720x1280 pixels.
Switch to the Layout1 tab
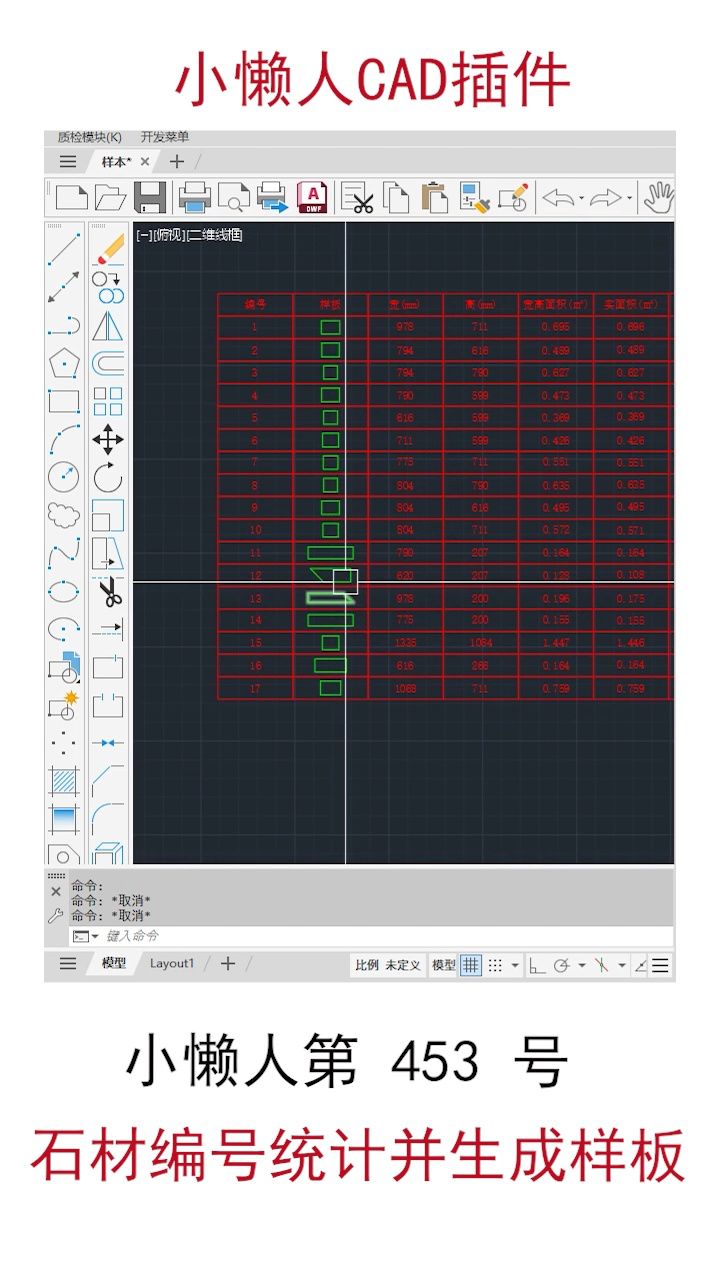coord(172,964)
